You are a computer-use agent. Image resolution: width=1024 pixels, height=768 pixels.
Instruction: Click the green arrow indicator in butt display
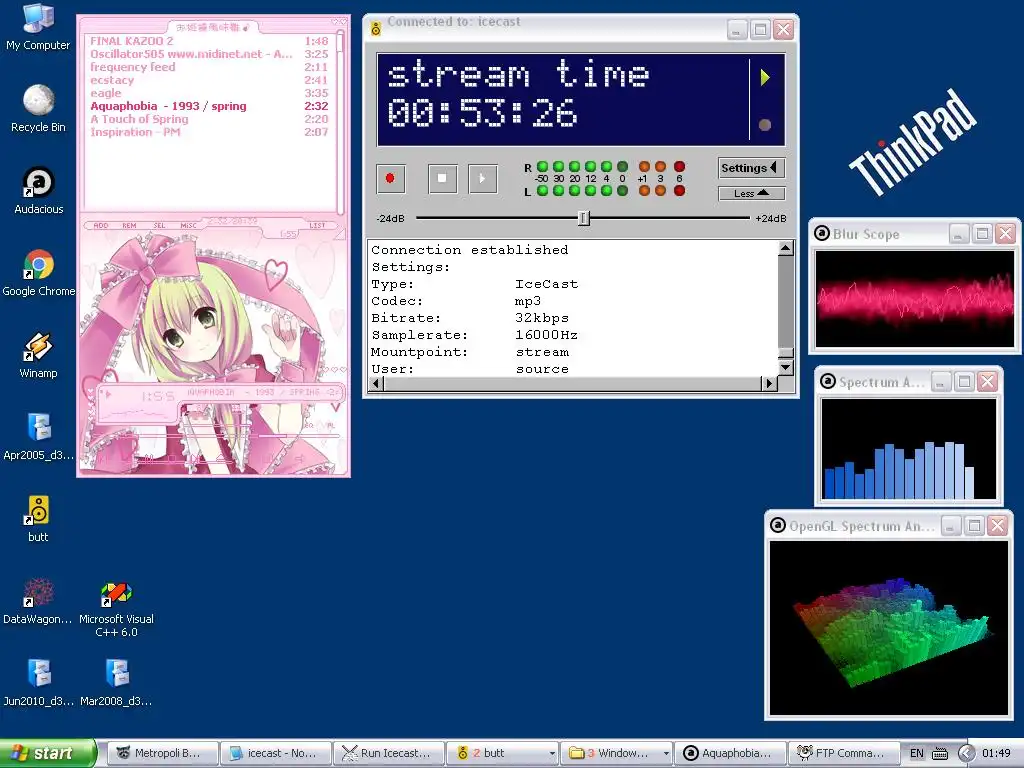coord(765,78)
